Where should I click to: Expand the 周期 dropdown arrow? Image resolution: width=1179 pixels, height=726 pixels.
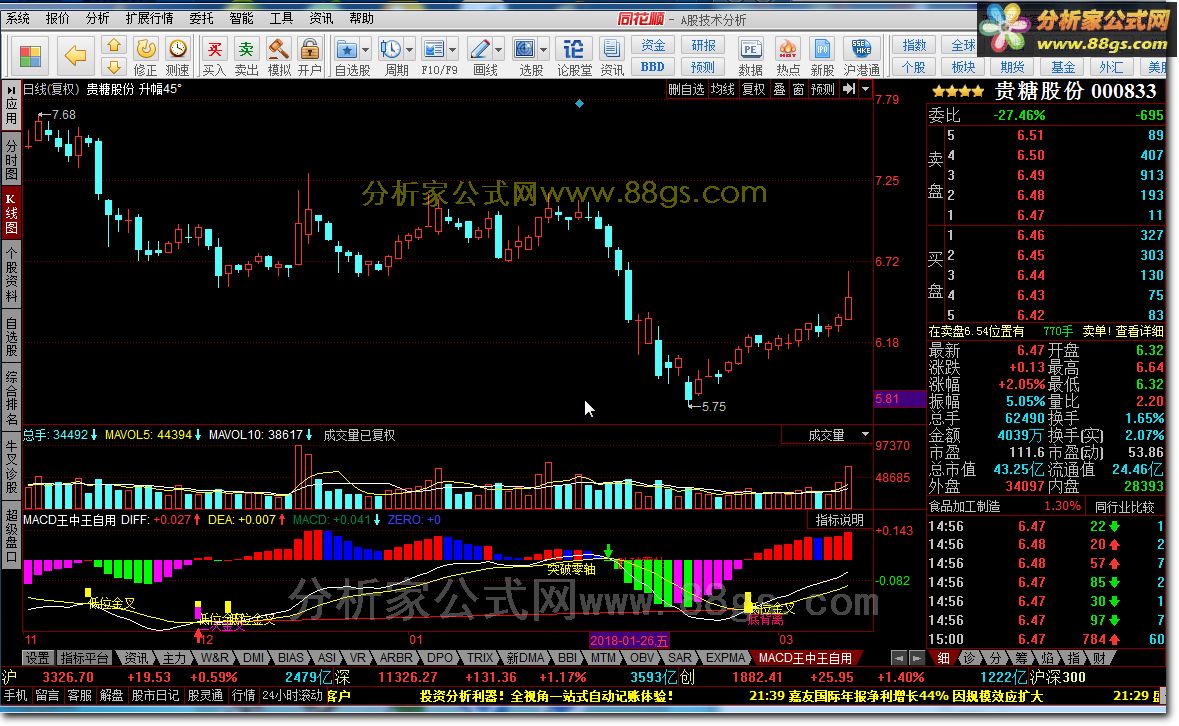pos(409,50)
